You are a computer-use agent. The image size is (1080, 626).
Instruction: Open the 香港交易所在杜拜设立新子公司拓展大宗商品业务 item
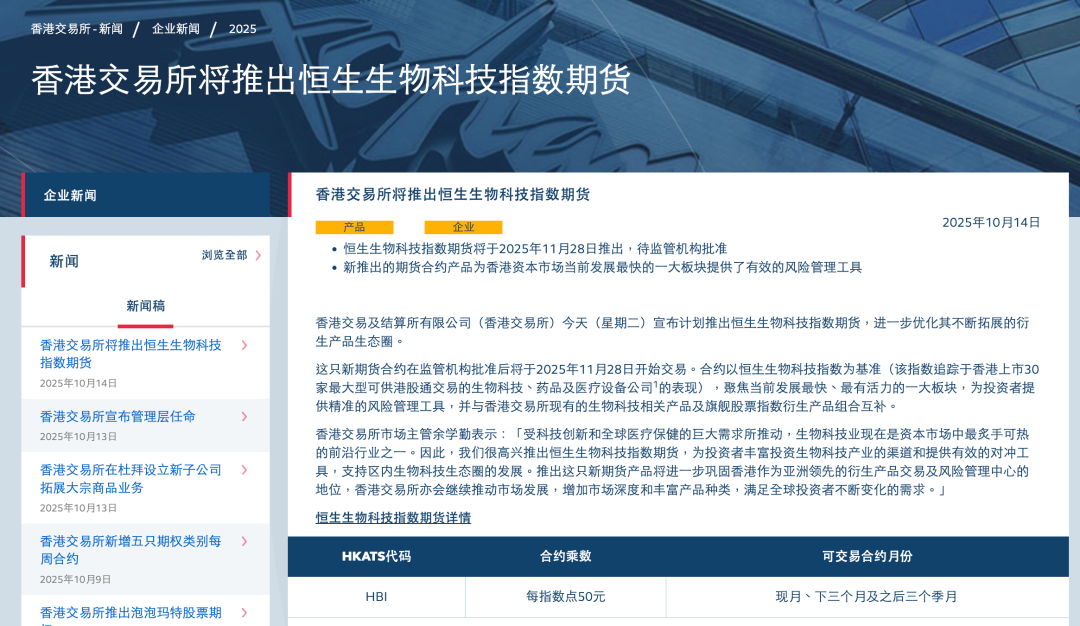pos(130,478)
